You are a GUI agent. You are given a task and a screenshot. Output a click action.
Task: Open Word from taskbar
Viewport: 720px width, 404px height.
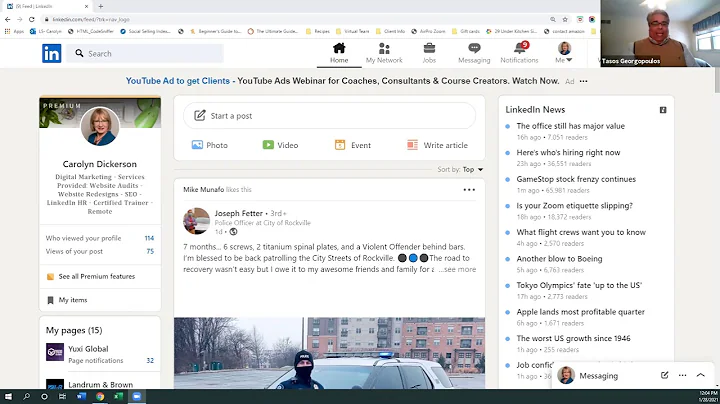(x=81, y=396)
